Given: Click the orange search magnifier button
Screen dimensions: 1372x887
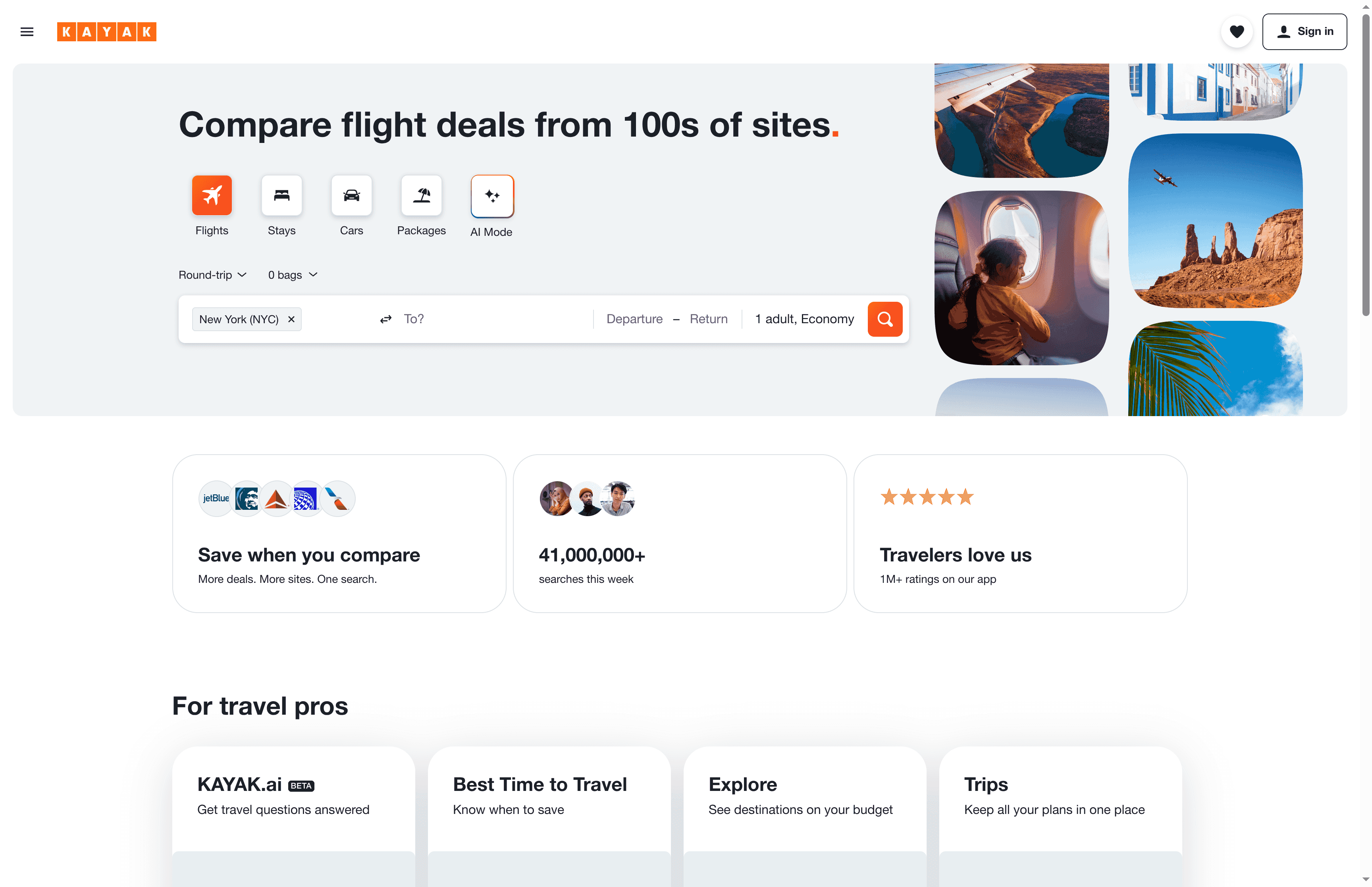Looking at the screenshot, I should click(885, 318).
